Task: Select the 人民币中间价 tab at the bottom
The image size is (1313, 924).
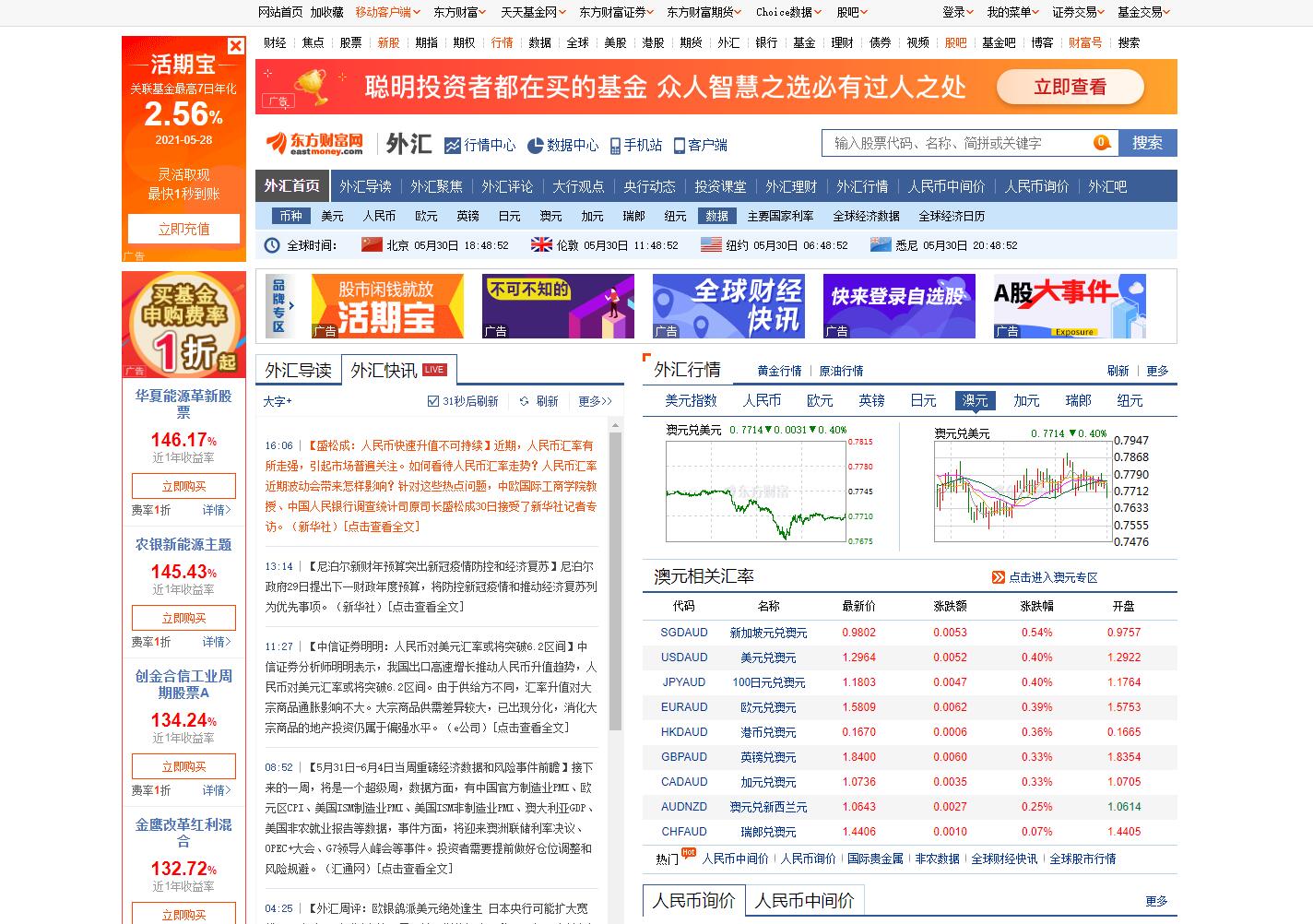Action: (804, 900)
